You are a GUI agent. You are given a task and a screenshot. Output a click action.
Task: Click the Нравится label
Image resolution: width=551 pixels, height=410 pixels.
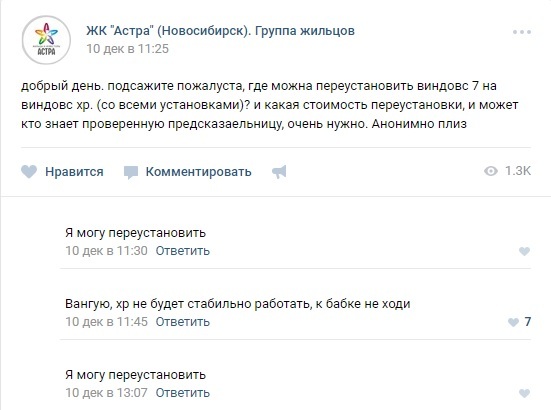pos(74,171)
